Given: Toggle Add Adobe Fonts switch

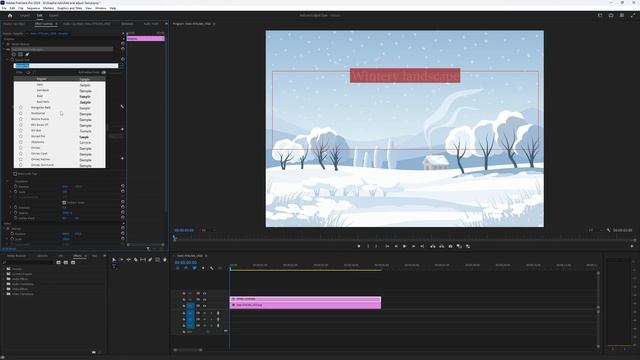Looking at the screenshot, I should click(104, 72).
